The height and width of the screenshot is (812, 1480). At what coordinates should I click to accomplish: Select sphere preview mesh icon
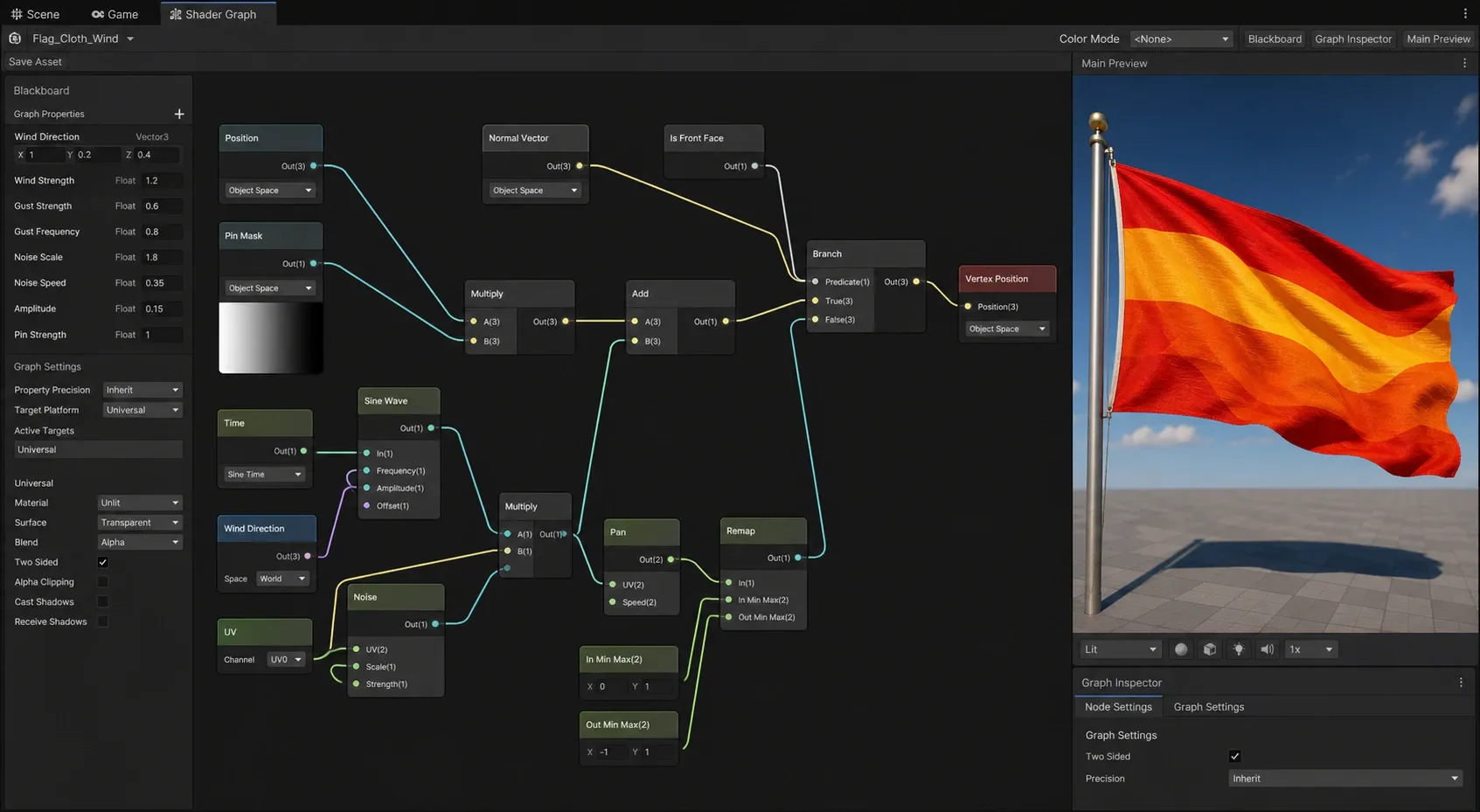coord(1181,649)
